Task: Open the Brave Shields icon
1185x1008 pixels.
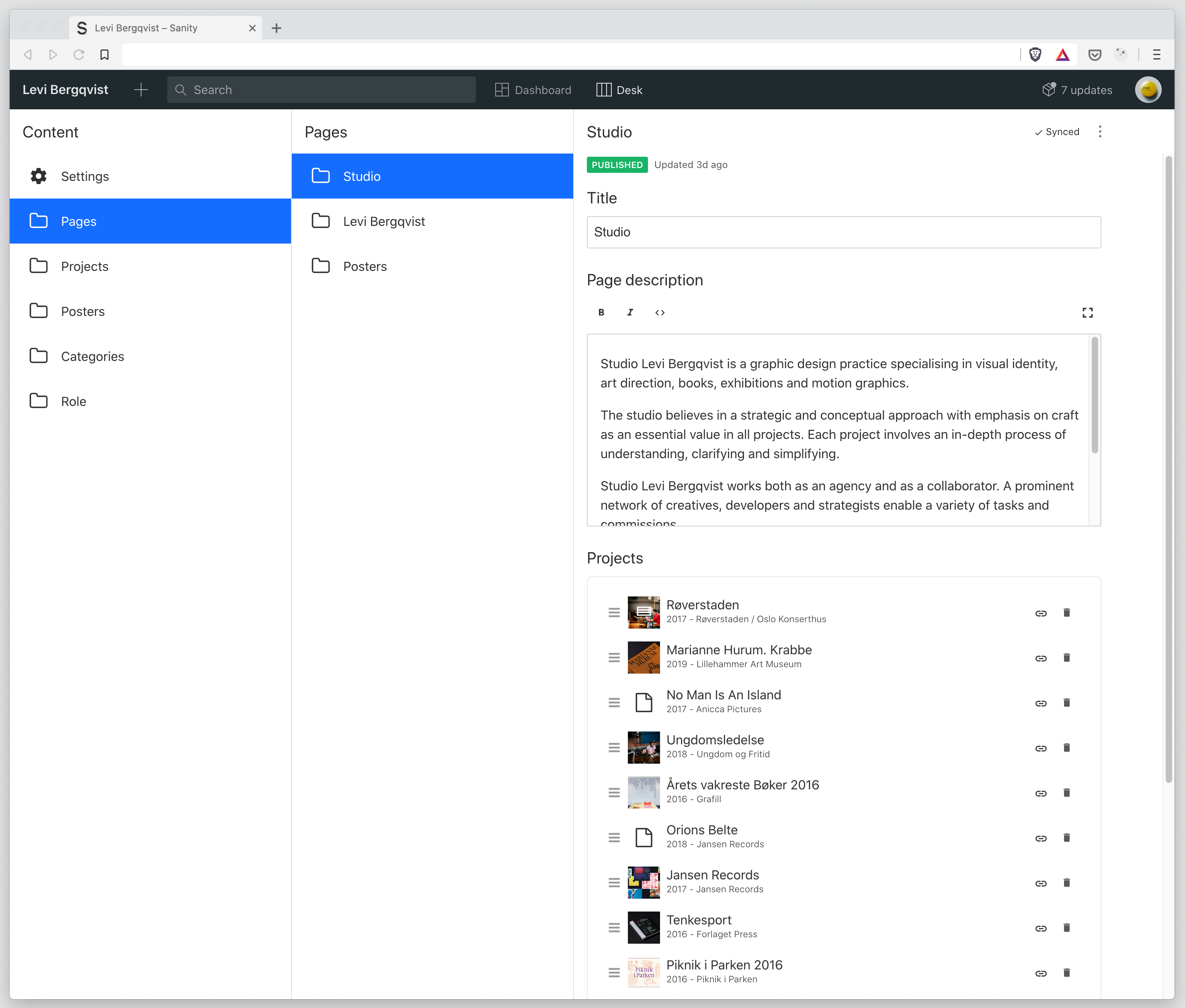Action: click(1035, 55)
